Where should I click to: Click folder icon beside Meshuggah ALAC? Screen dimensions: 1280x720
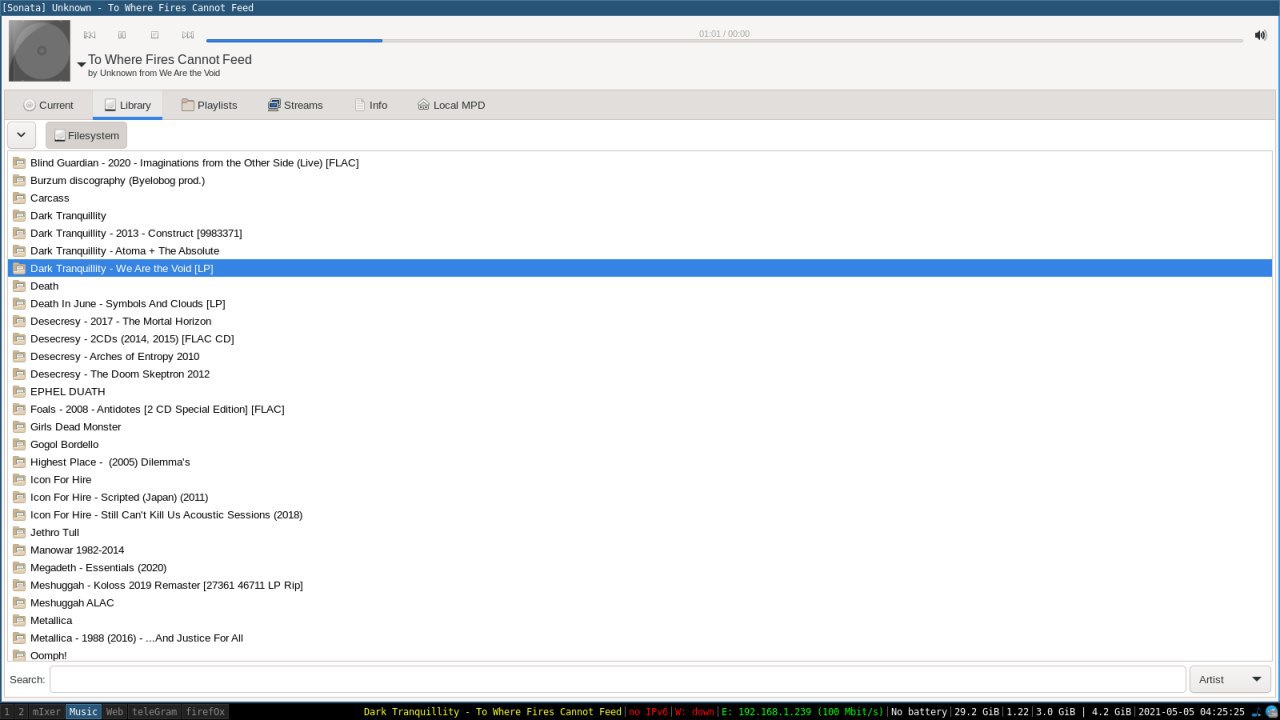(19, 603)
